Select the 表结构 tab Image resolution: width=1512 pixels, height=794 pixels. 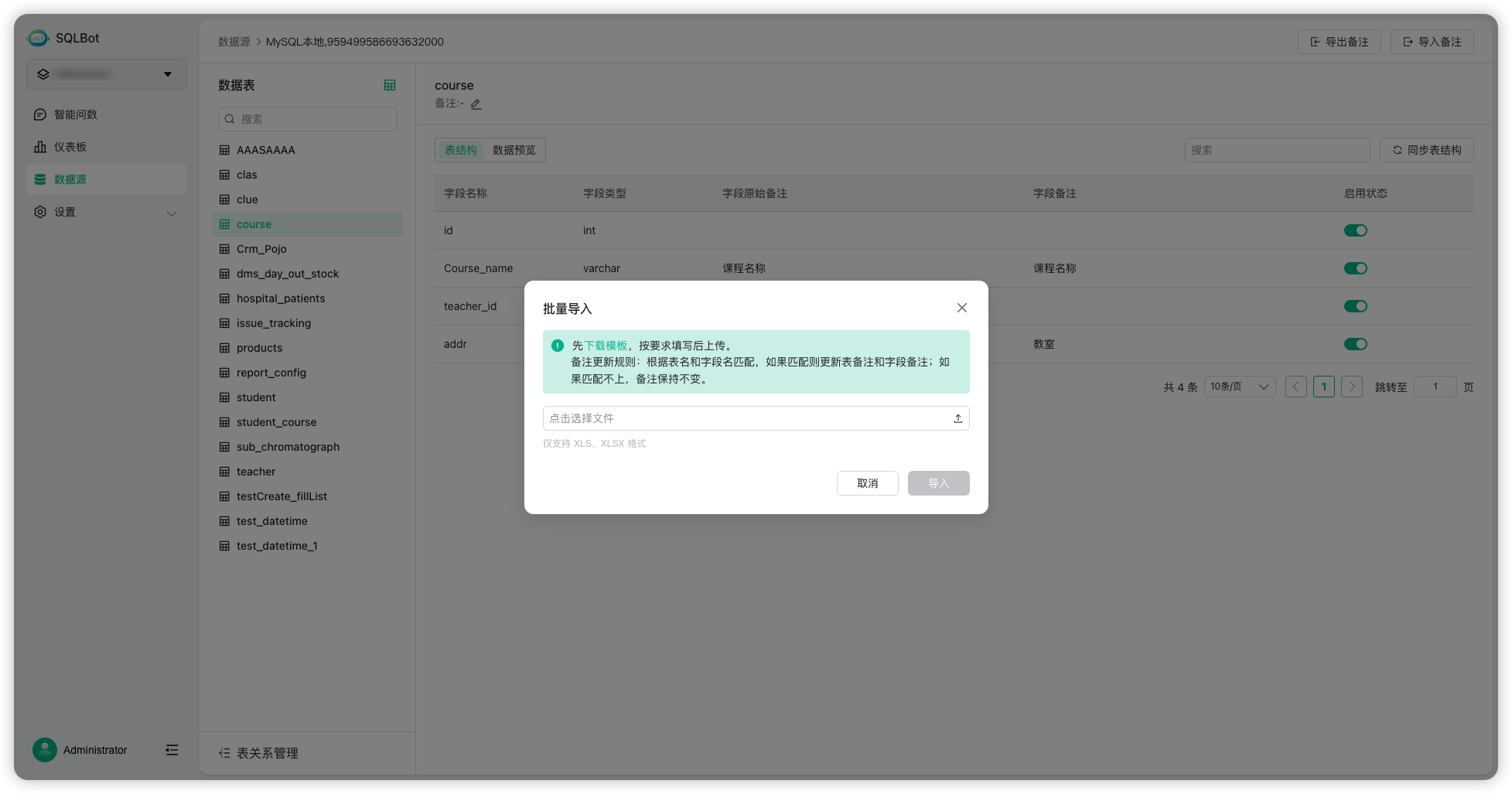pos(460,149)
